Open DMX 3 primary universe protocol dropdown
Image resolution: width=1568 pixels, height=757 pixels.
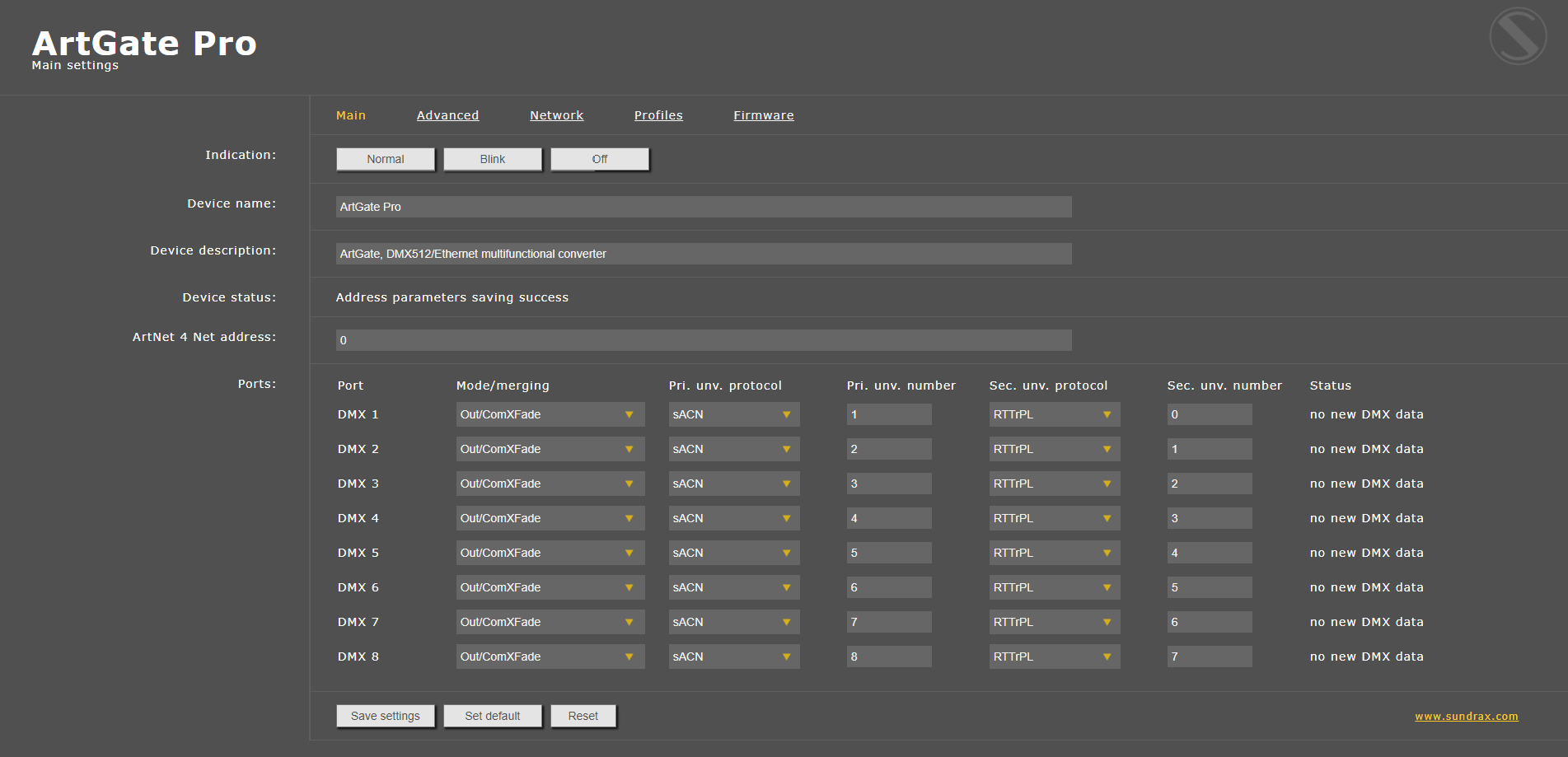point(733,484)
